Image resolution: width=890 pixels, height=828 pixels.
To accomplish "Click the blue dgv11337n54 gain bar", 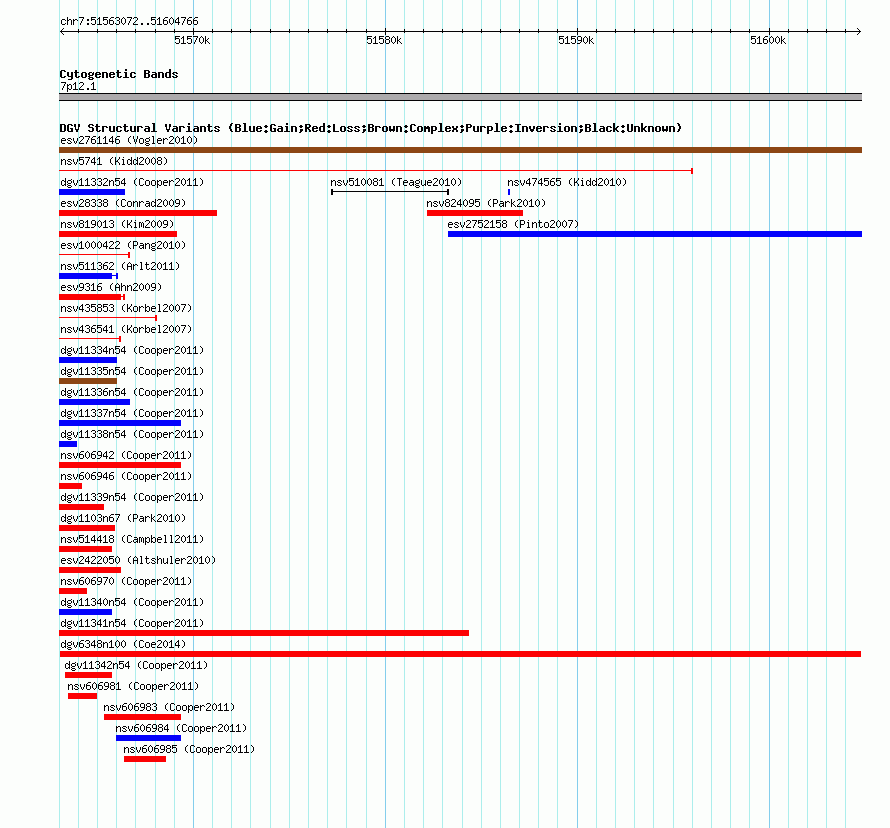I will (120, 423).
